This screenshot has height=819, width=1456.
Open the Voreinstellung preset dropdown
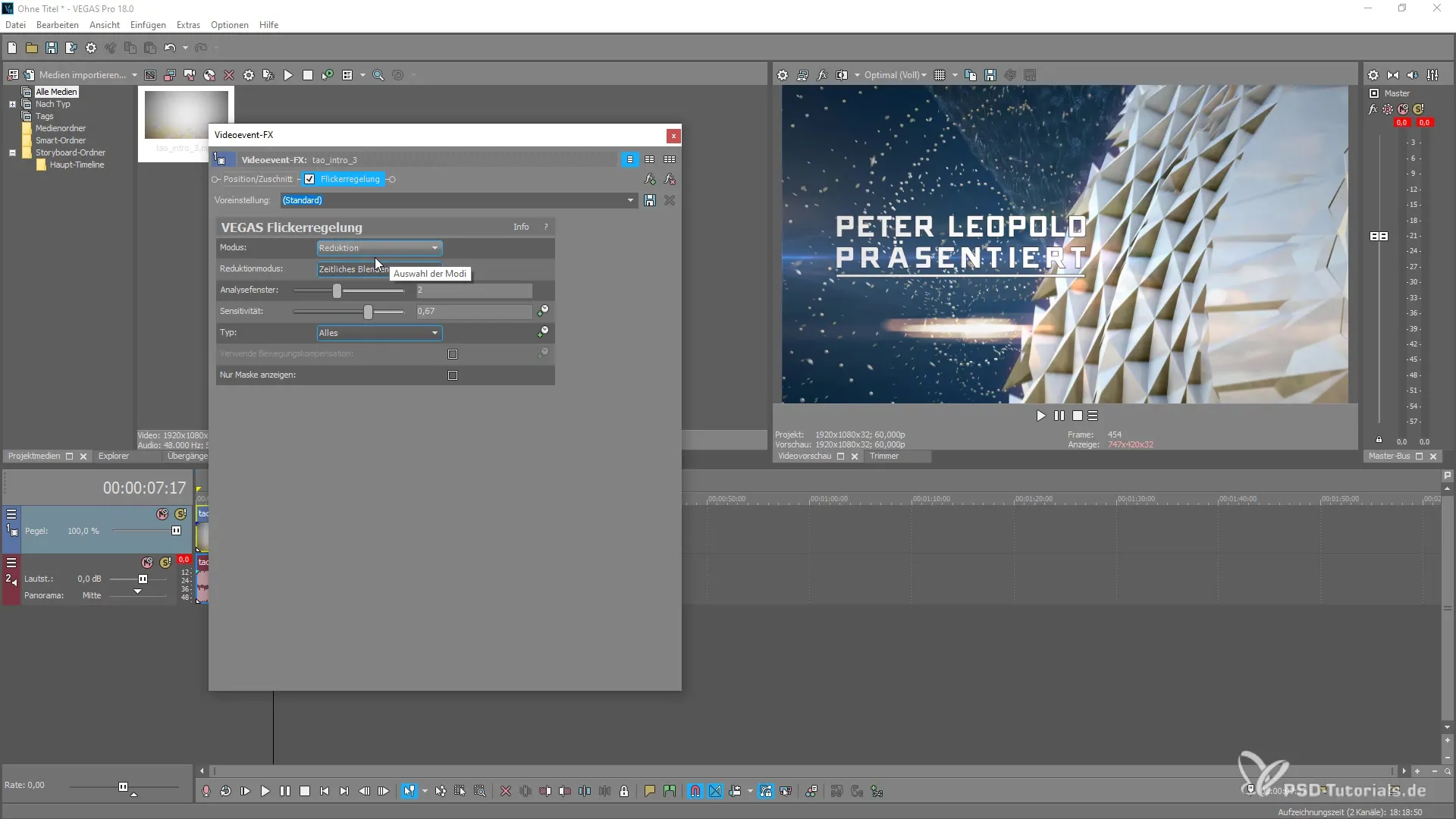point(630,200)
